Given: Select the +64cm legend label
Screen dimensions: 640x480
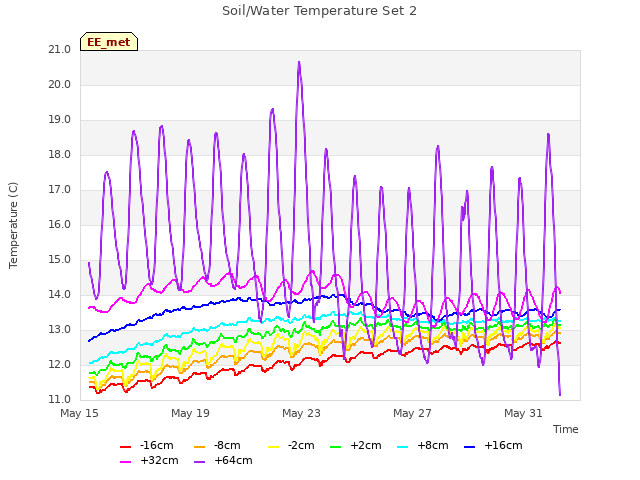Looking at the screenshot, I should pyautogui.click(x=233, y=460).
